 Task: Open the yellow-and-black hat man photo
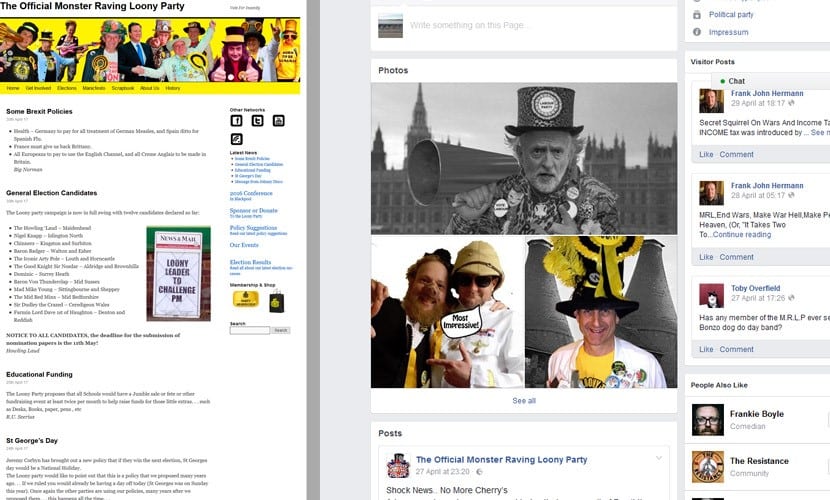tap(601, 312)
